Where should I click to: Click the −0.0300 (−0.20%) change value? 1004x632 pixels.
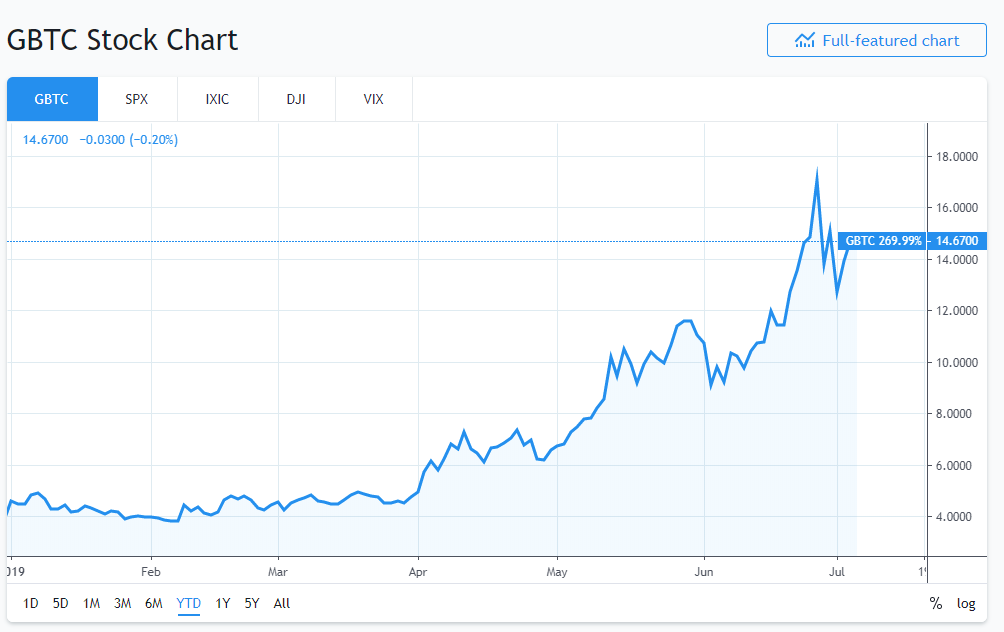pos(129,140)
